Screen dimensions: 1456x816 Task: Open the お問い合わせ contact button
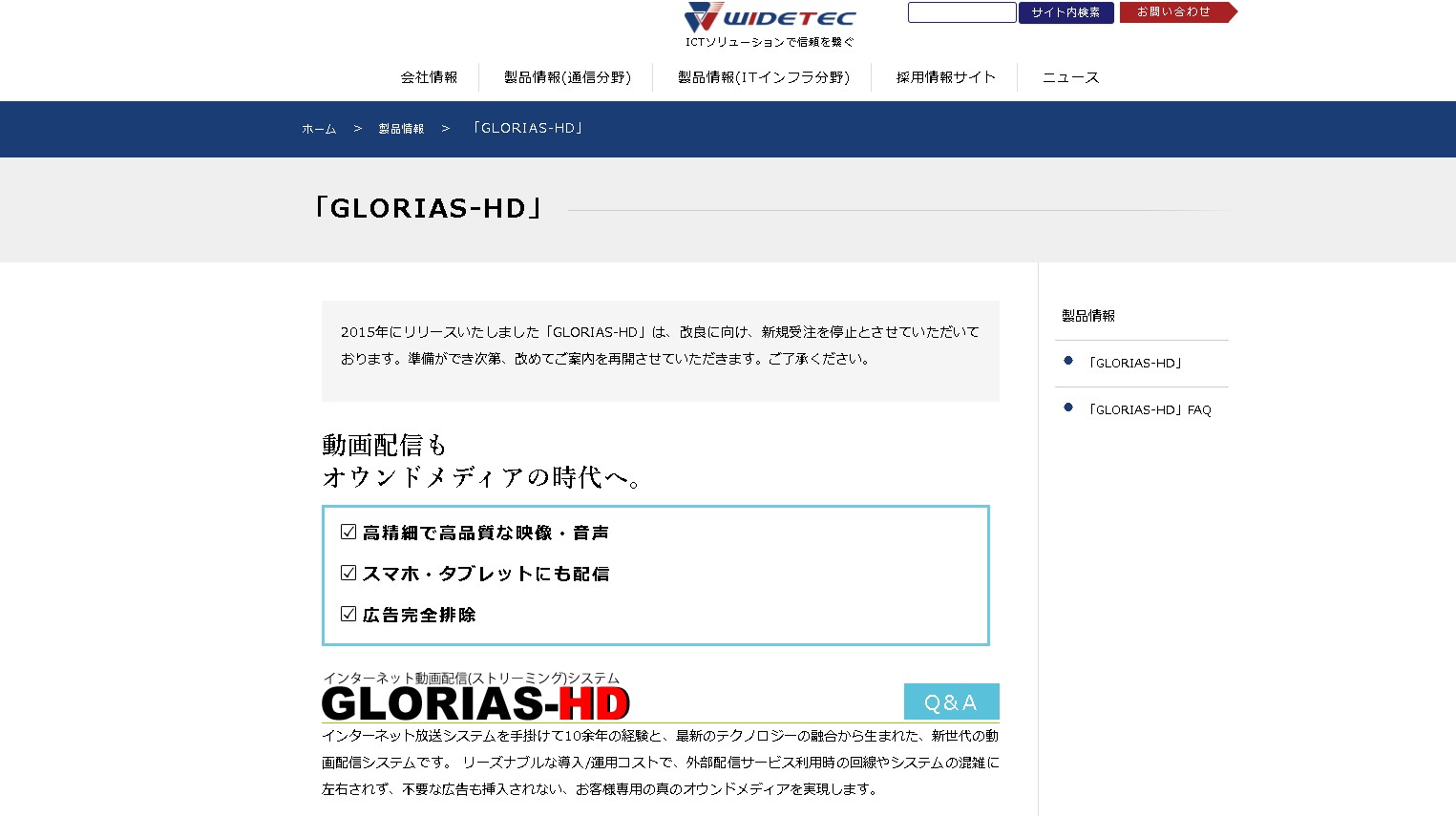[x=1177, y=12]
